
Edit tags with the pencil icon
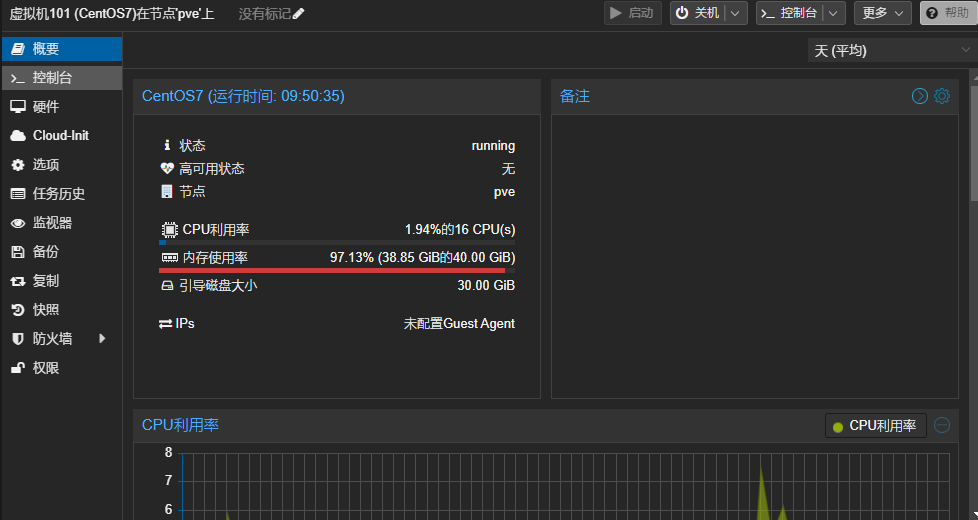[299, 14]
